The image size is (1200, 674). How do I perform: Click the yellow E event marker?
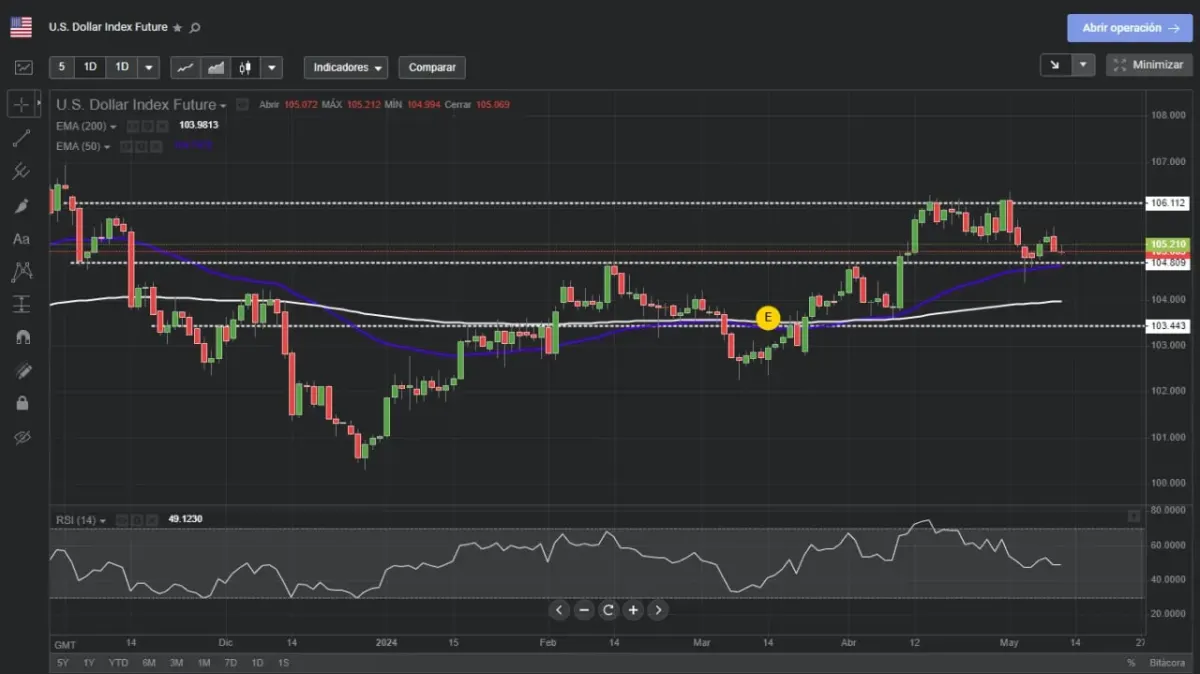(767, 318)
